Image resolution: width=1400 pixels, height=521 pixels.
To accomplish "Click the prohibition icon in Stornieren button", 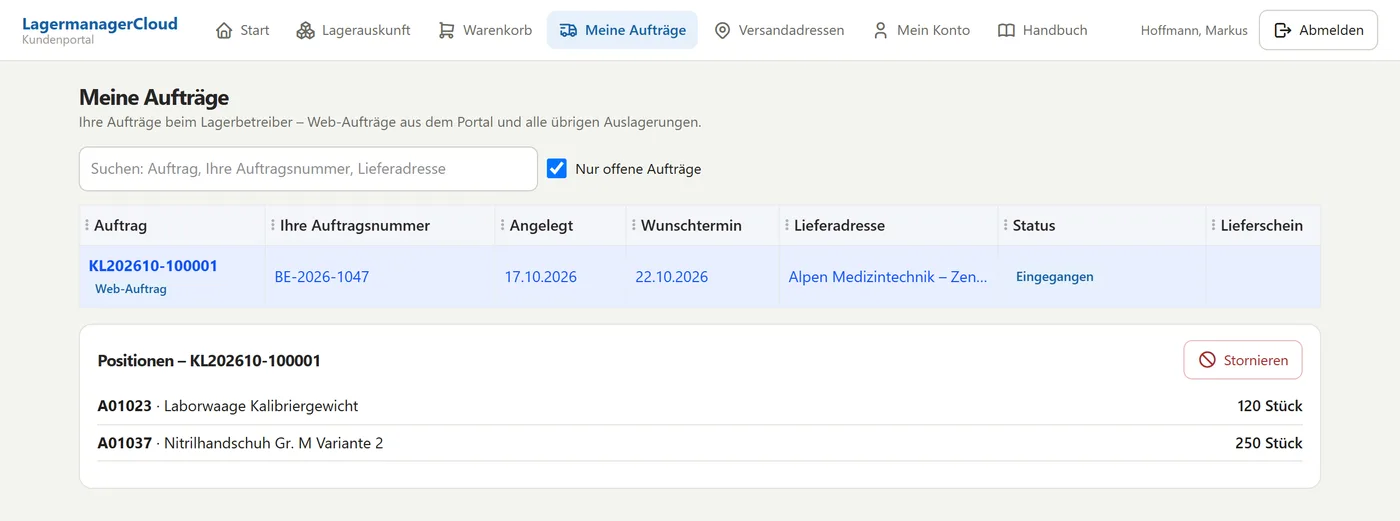I will [x=1207, y=360].
